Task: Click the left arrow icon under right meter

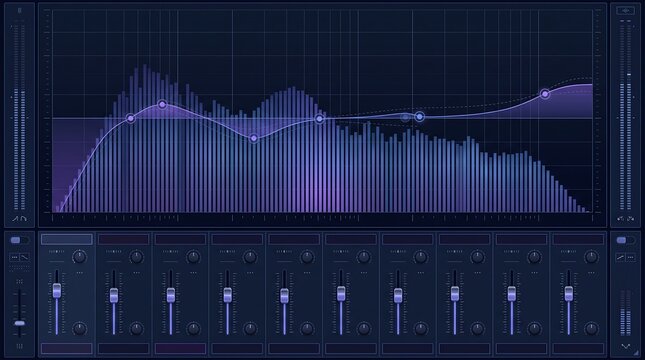Action: click(x=620, y=219)
